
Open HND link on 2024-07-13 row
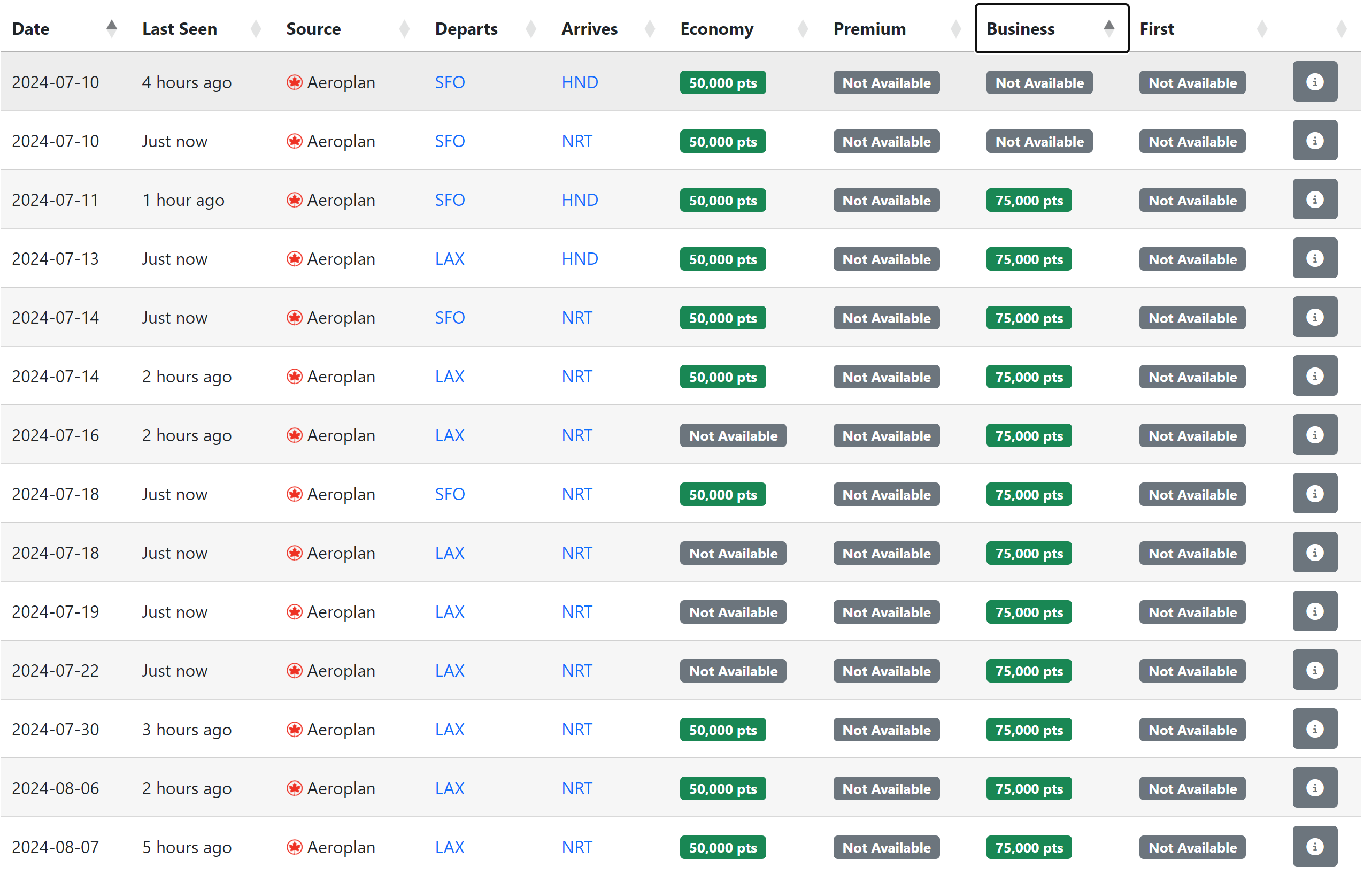tap(580, 259)
